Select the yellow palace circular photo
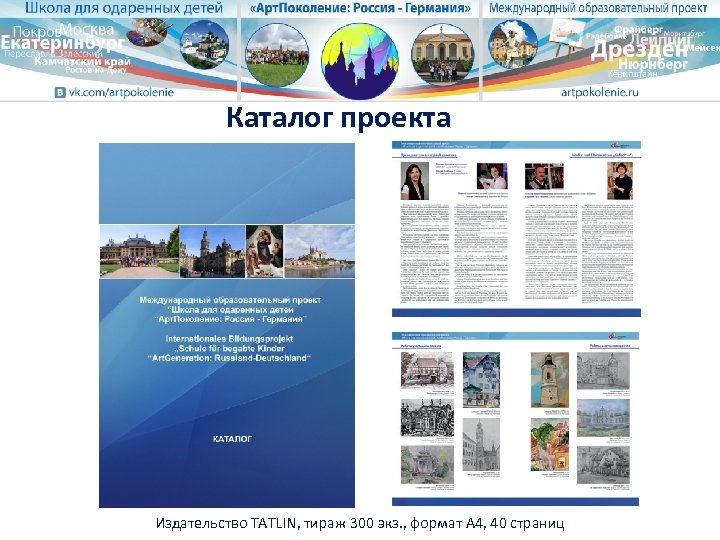Screen dimensions: 720x540 [x=442, y=54]
